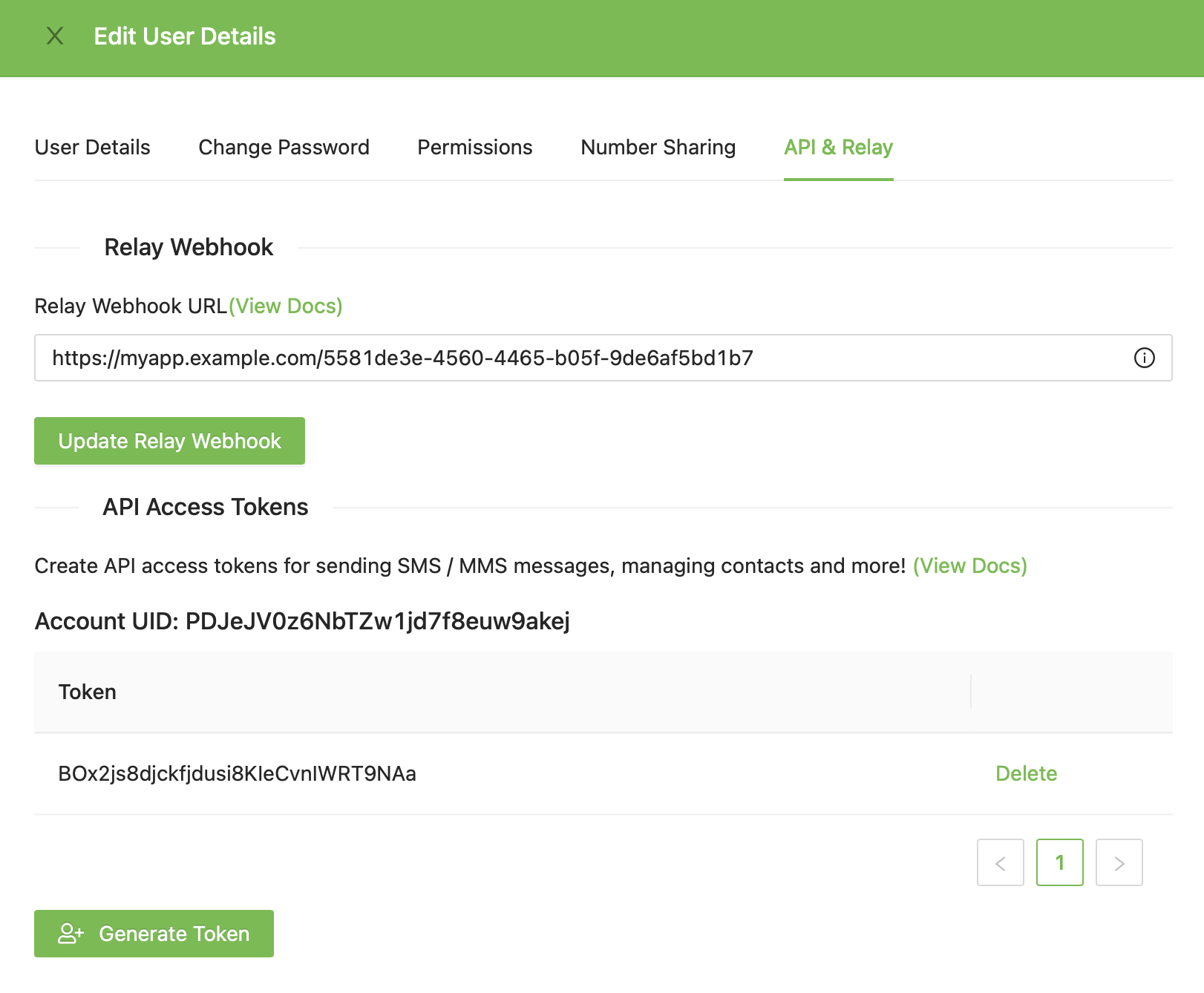Go to the Number Sharing tab
The image size is (1204, 993).
(658, 147)
